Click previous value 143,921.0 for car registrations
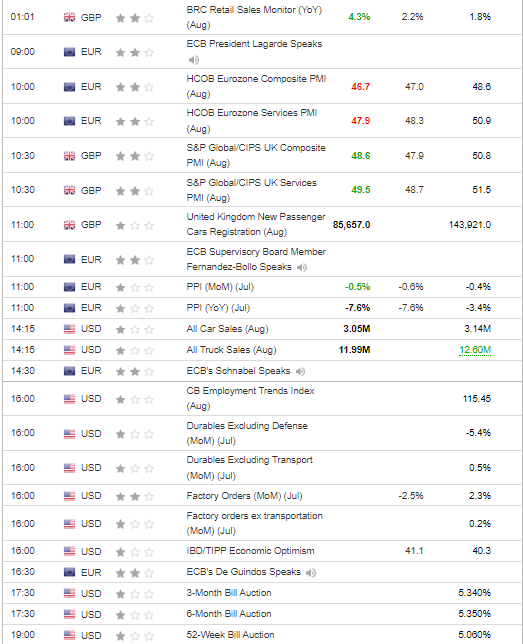Viewport: 523px width, 644px height. click(470, 225)
